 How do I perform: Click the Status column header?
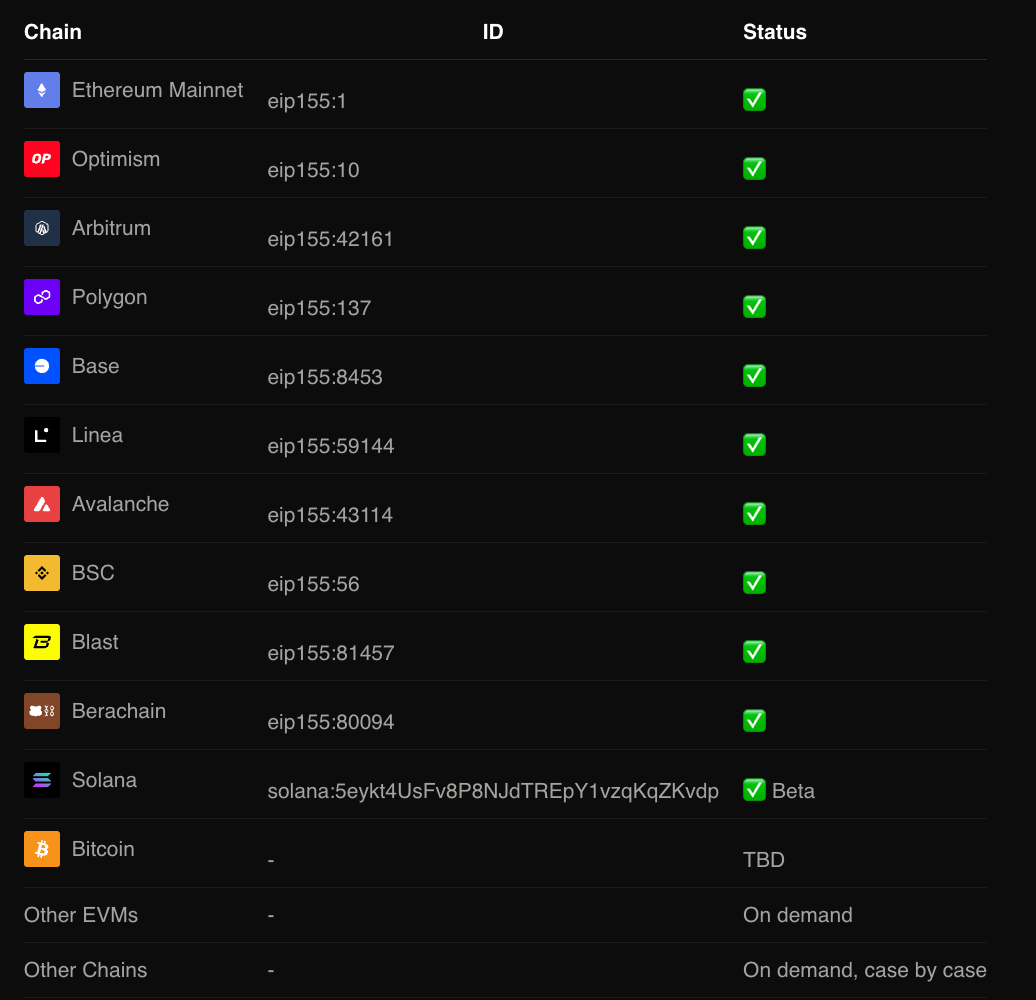(774, 32)
